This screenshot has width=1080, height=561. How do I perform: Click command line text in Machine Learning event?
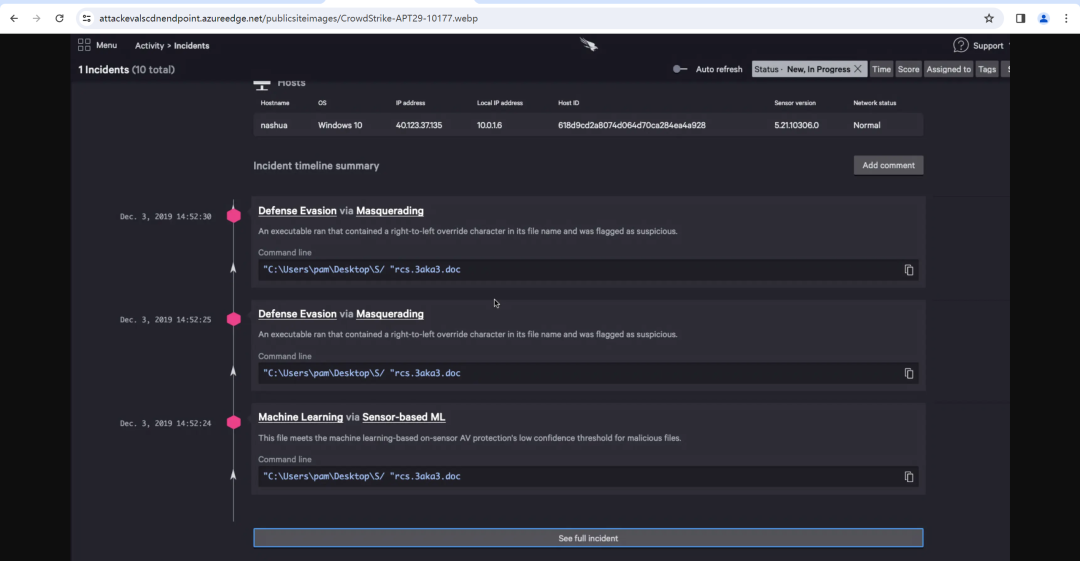coord(362,476)
